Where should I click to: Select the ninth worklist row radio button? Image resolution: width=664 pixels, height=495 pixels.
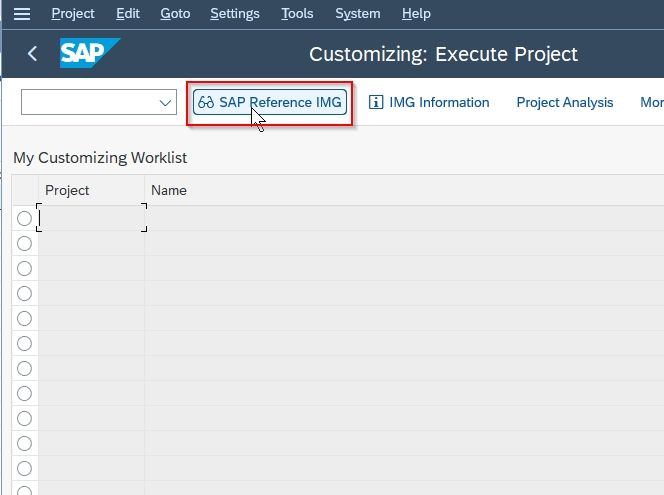[25, 418]
